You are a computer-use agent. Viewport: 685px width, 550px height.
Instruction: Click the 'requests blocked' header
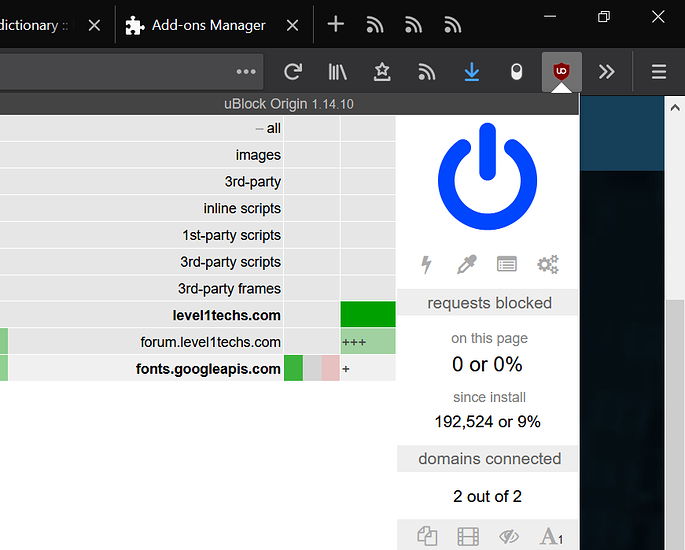pyautogui.click(x=488, y=303)
